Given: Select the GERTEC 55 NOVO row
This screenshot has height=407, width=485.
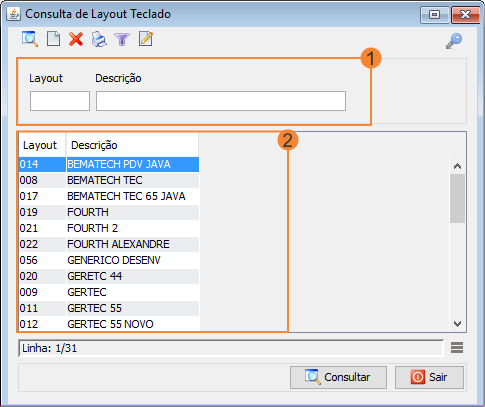Looking at the screenshot, I should click(x=109, y=324).
